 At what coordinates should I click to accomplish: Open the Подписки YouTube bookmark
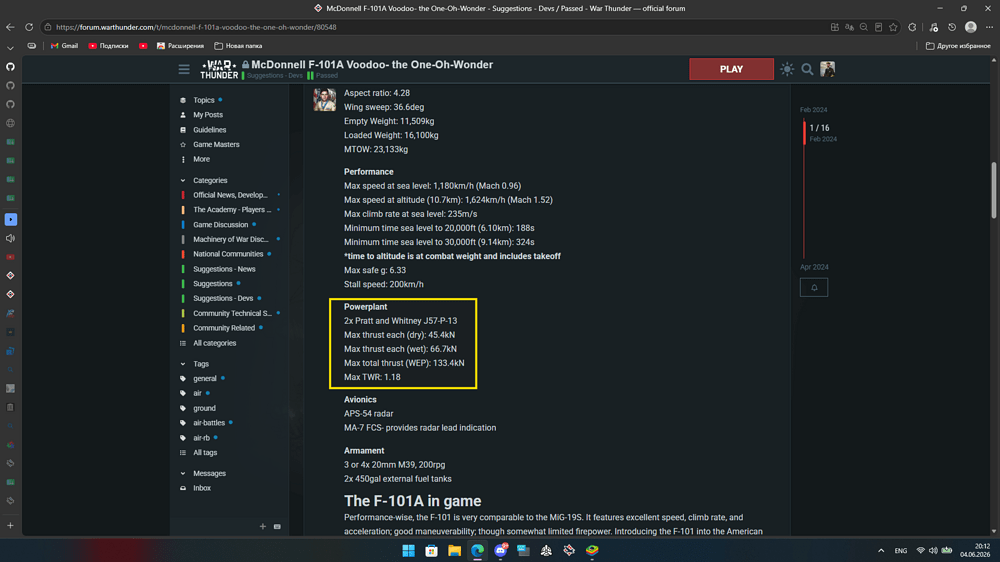[108, 46]
